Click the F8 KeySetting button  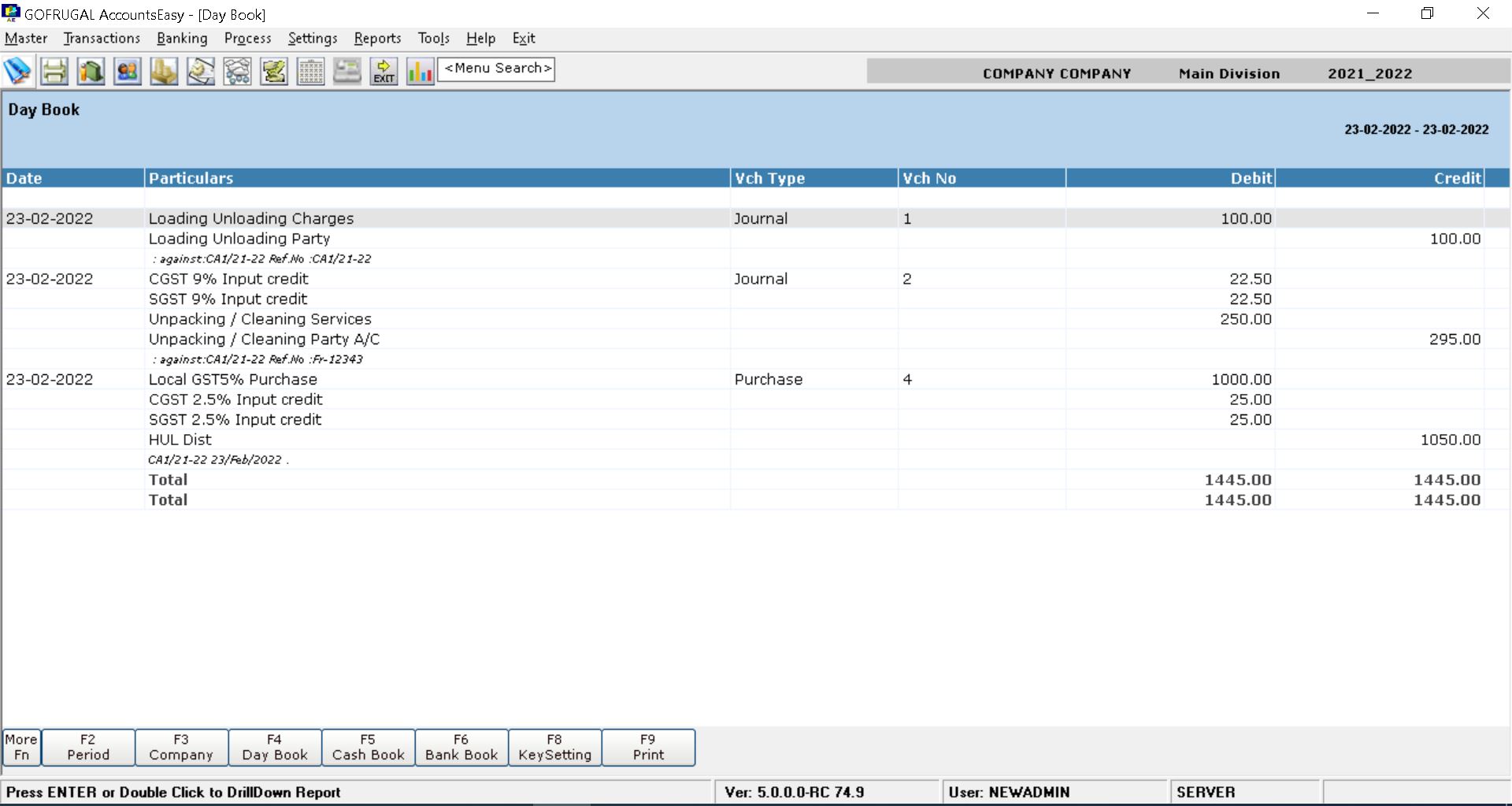(x=554, y=747)
